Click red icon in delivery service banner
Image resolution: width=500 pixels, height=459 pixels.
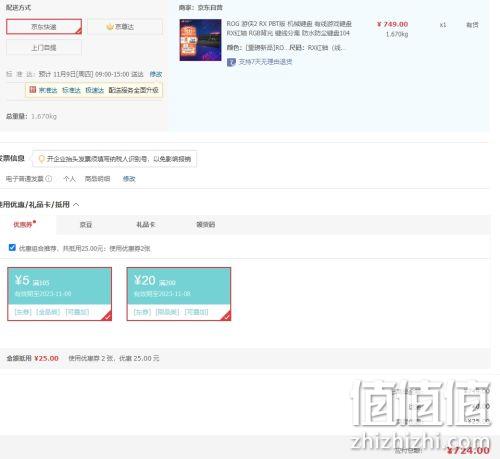pyautogui.click(x=33, y=90)
